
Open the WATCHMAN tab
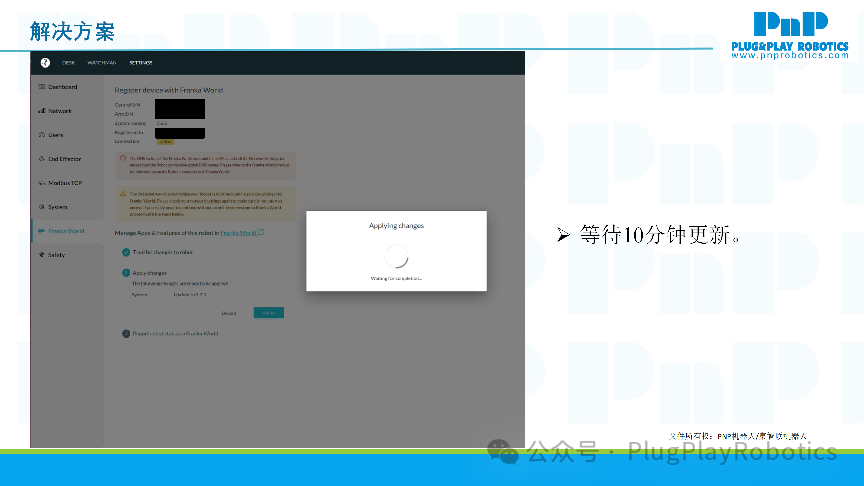click(x=101, y=63)
